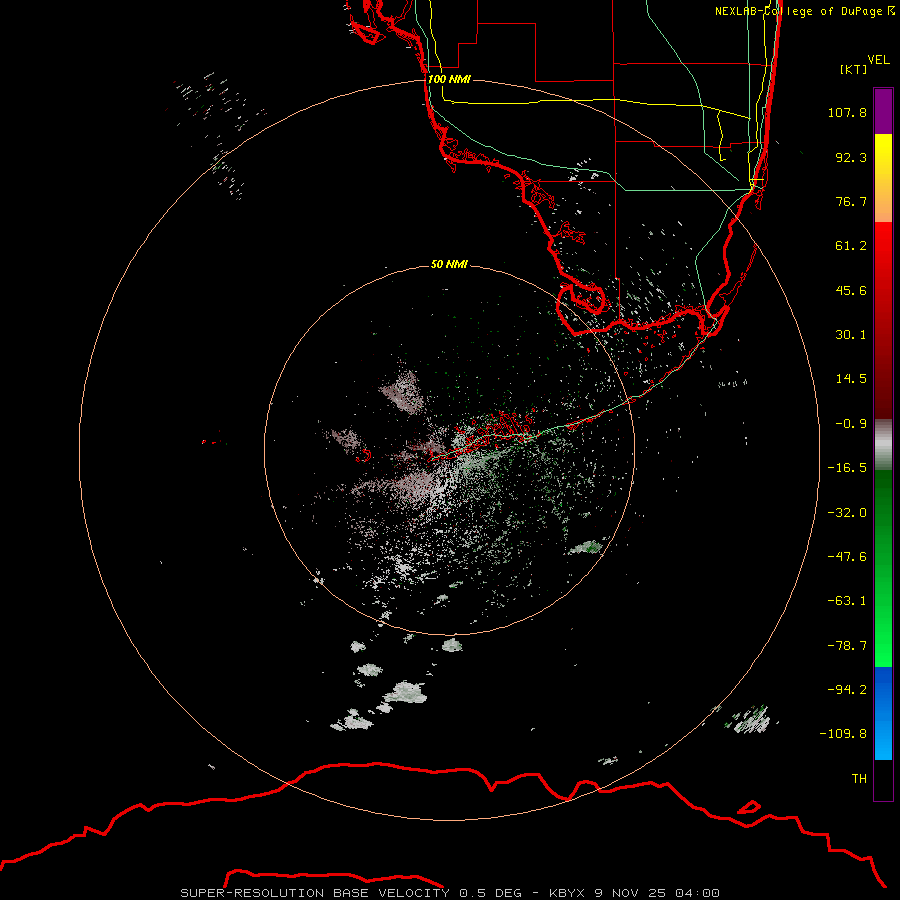Select the 45.6 knots scale value
This screenshot has height=900, width=900.
tap(851, 290)
